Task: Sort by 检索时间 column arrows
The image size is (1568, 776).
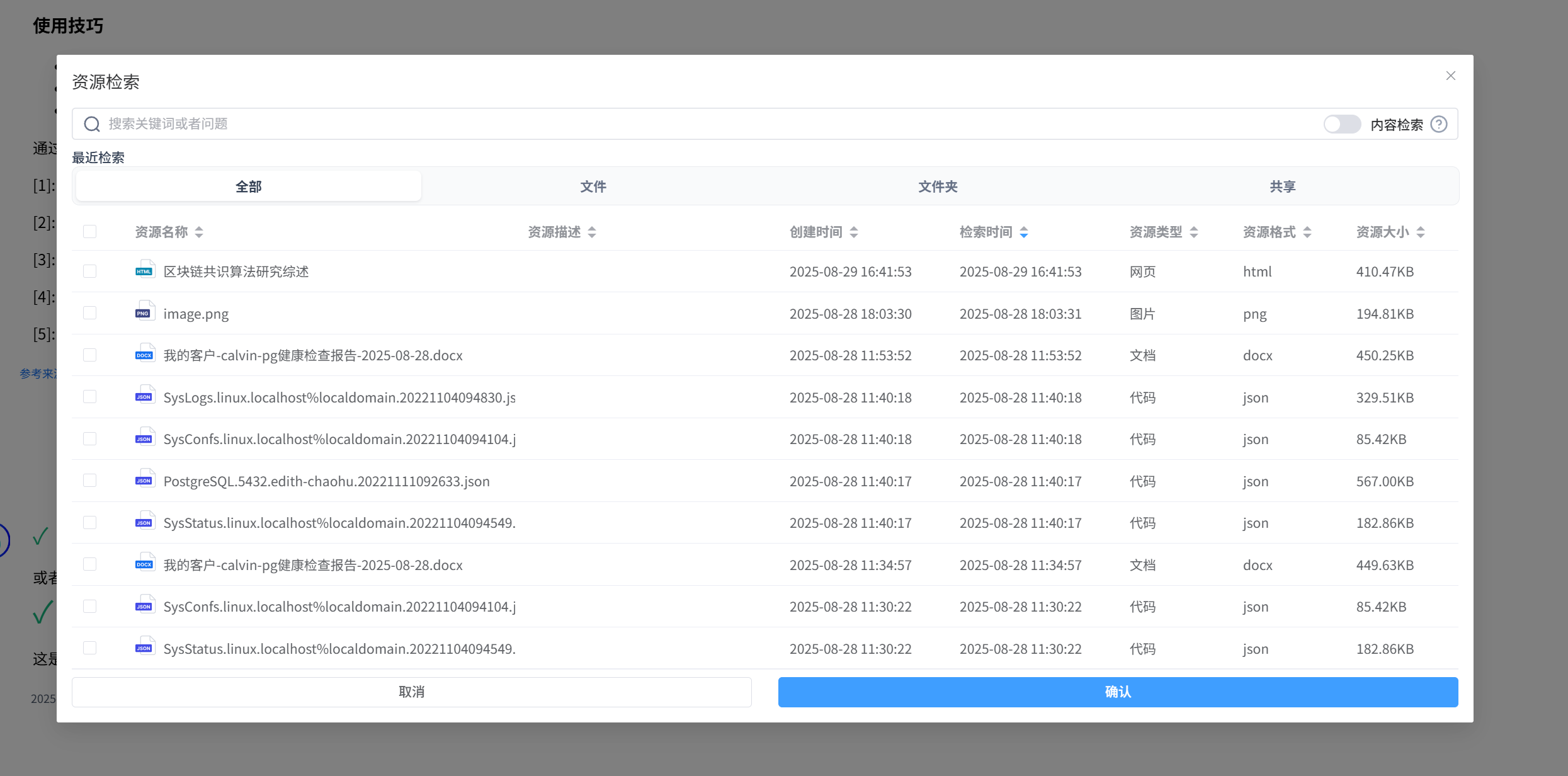Action: [1024, 232]
